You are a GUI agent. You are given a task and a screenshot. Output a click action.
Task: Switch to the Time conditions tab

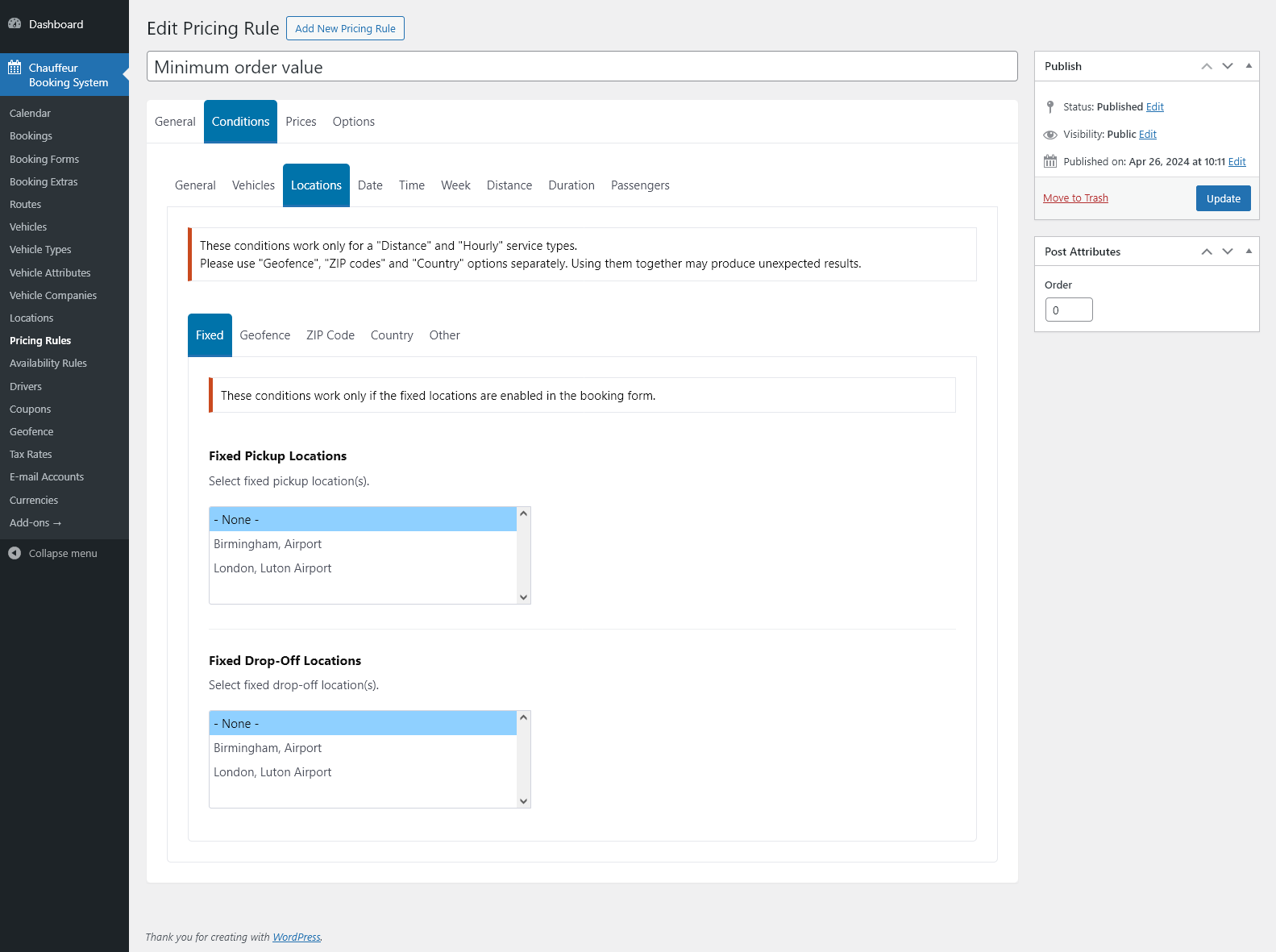tap(412, 185)
